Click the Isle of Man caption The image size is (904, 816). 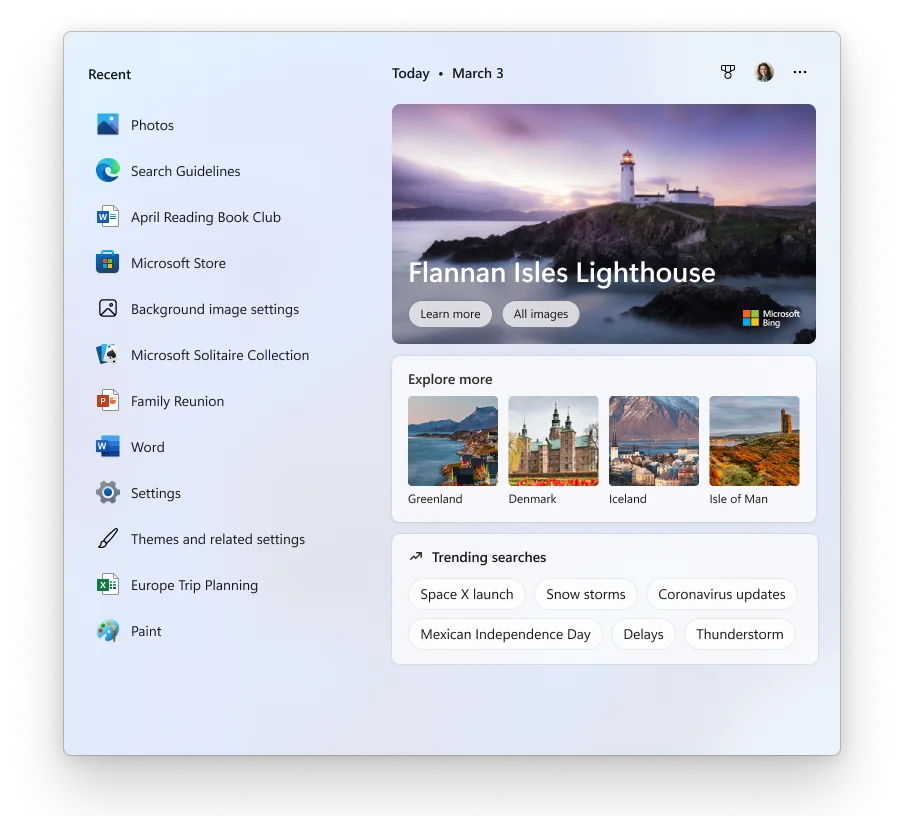[738, 499]
